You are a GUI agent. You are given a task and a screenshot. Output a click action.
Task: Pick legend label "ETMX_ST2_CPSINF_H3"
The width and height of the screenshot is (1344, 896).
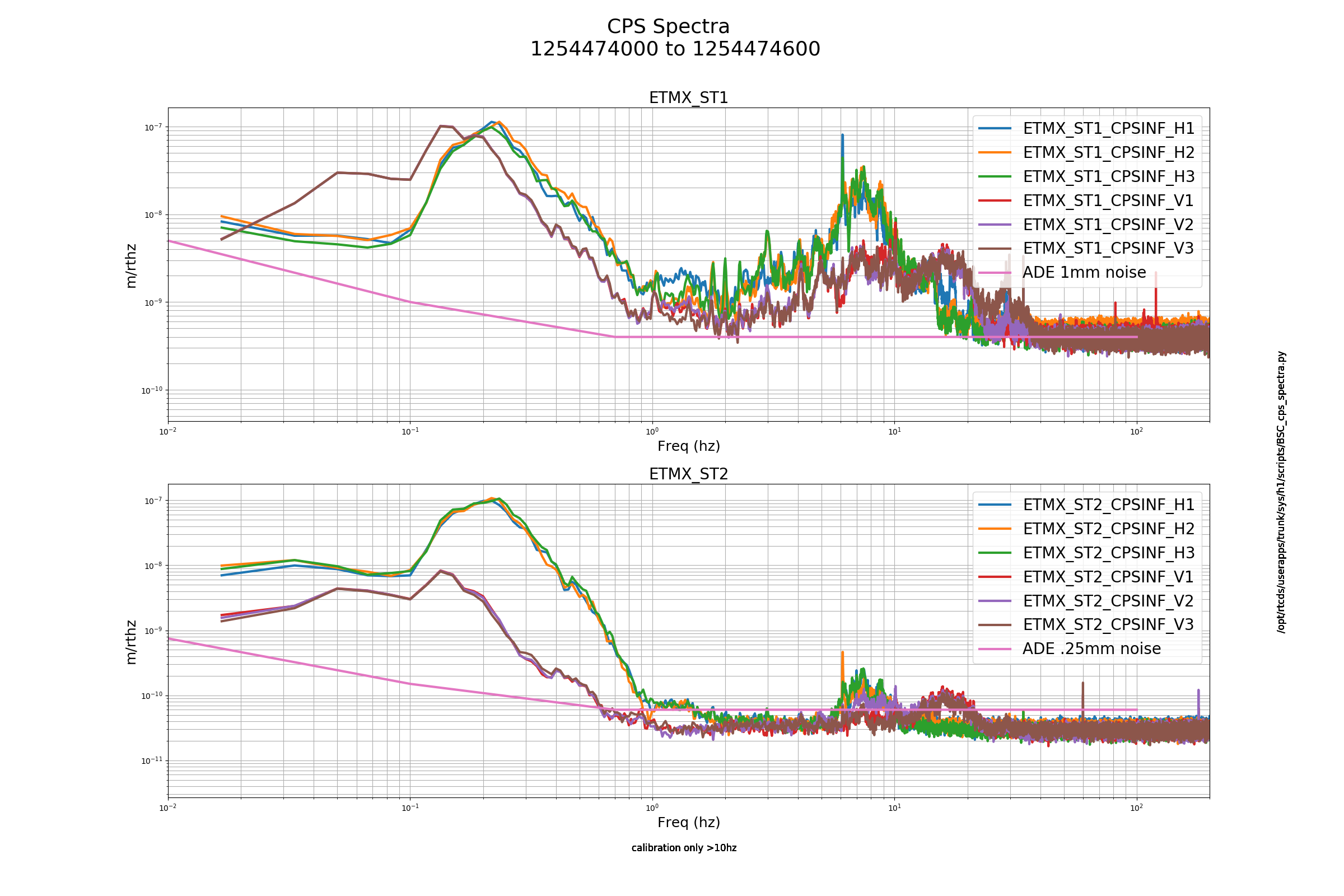[1109, 553]
